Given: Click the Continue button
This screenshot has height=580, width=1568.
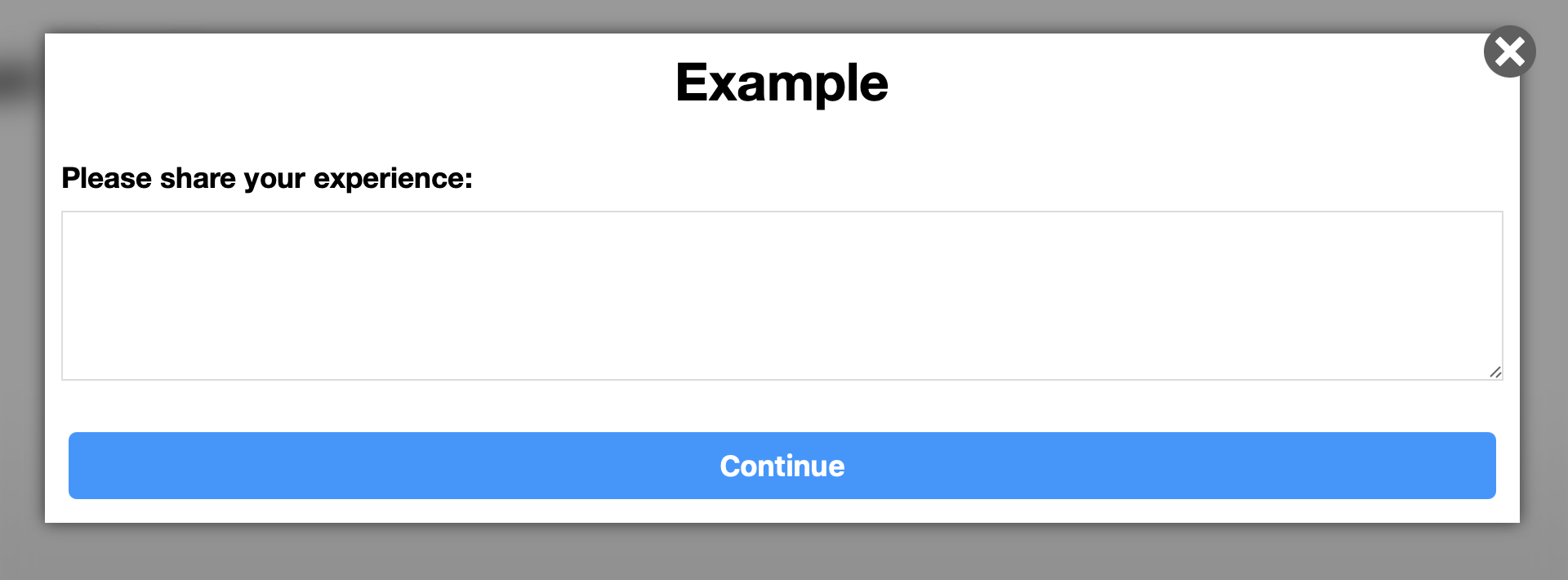Looking at the screenshot, I should click(782, 466).
